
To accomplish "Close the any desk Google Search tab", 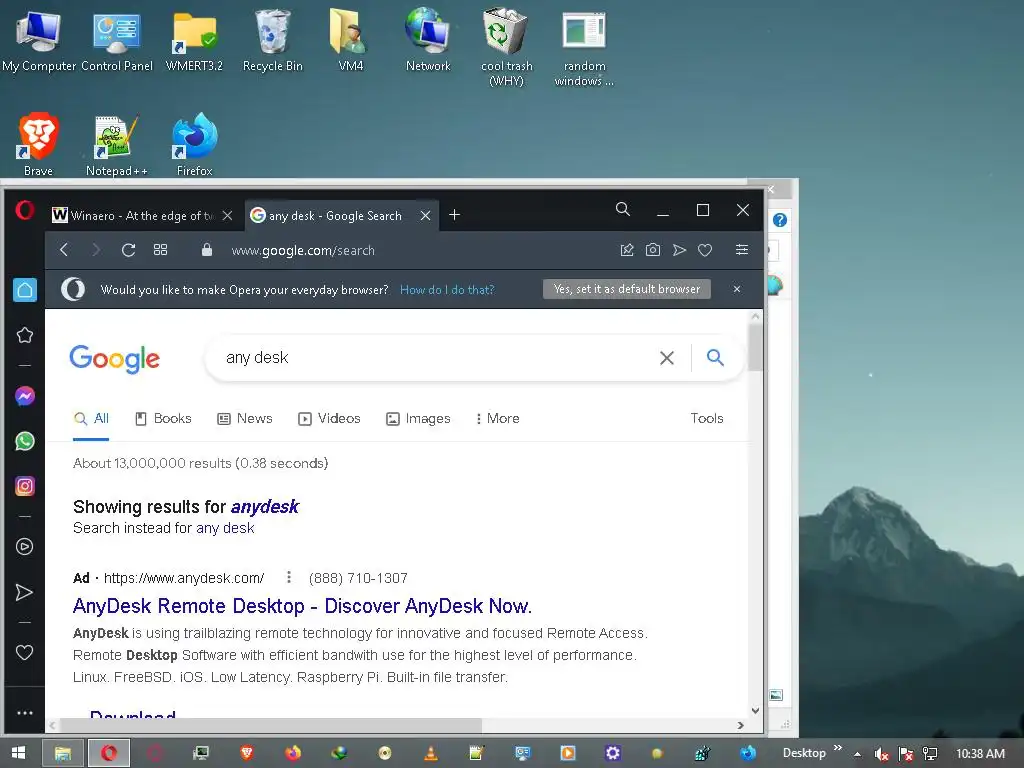I will pos(425,216).
